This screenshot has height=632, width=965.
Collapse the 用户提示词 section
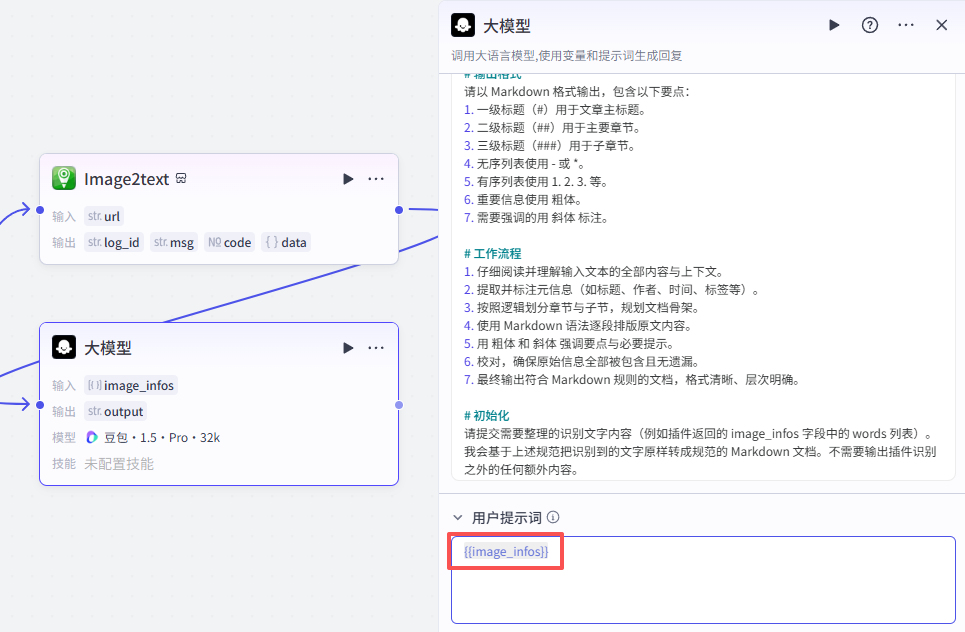[x=458, y=518]
